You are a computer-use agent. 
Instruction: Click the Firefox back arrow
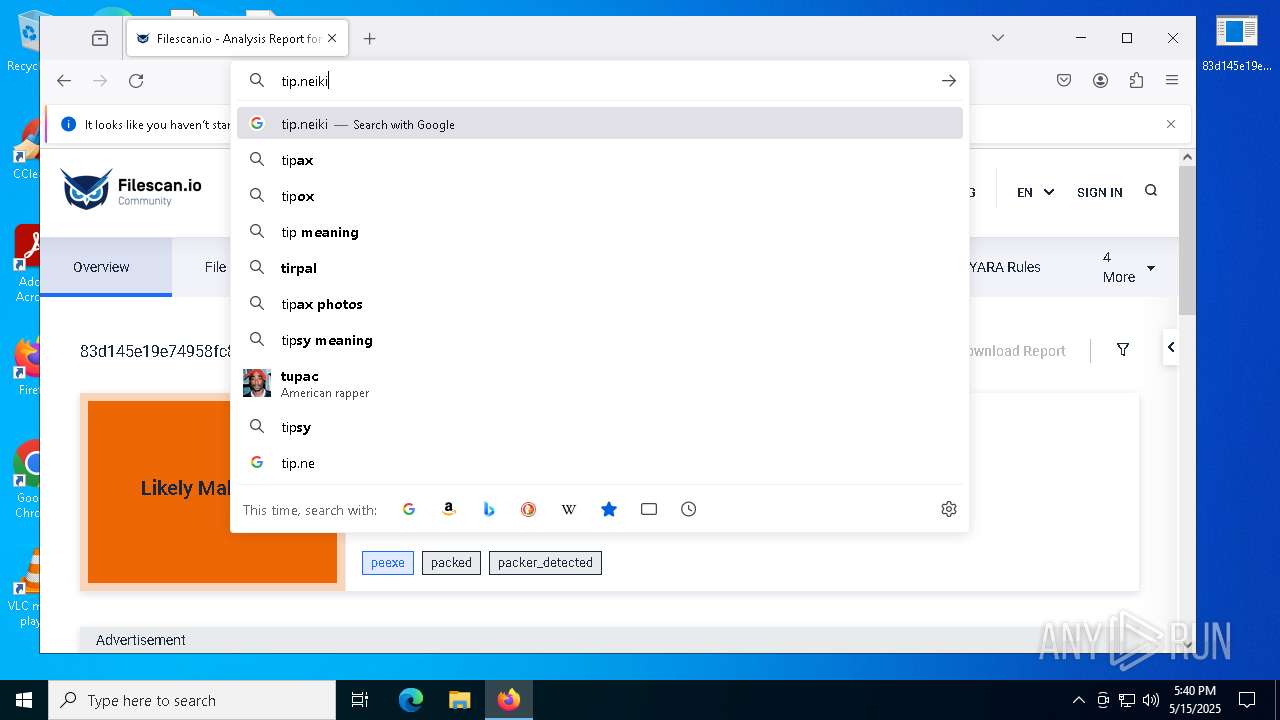64,81
